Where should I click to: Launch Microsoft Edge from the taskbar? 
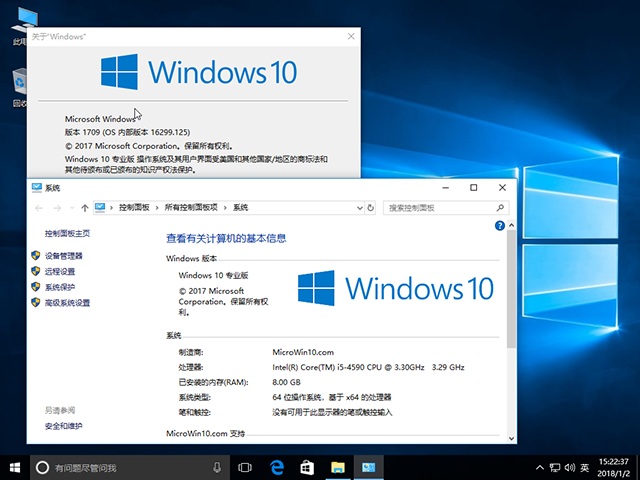(x=277, y=468)
